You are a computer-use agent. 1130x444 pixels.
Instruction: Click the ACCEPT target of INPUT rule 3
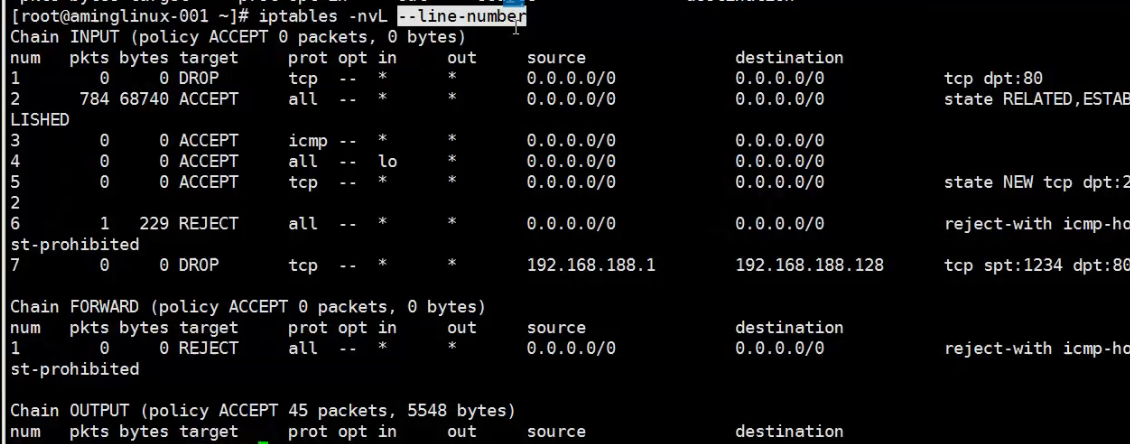click(x=209, y=141)
